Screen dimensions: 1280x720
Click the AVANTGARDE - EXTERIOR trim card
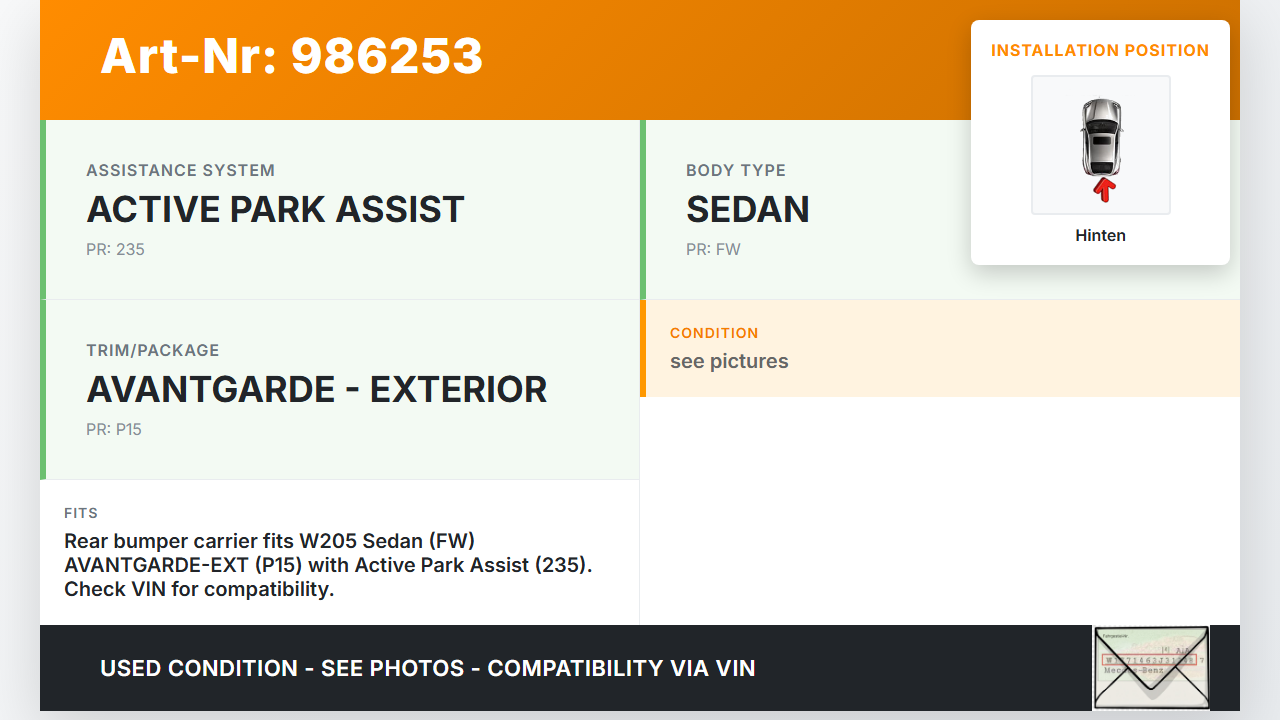point(340,390)
